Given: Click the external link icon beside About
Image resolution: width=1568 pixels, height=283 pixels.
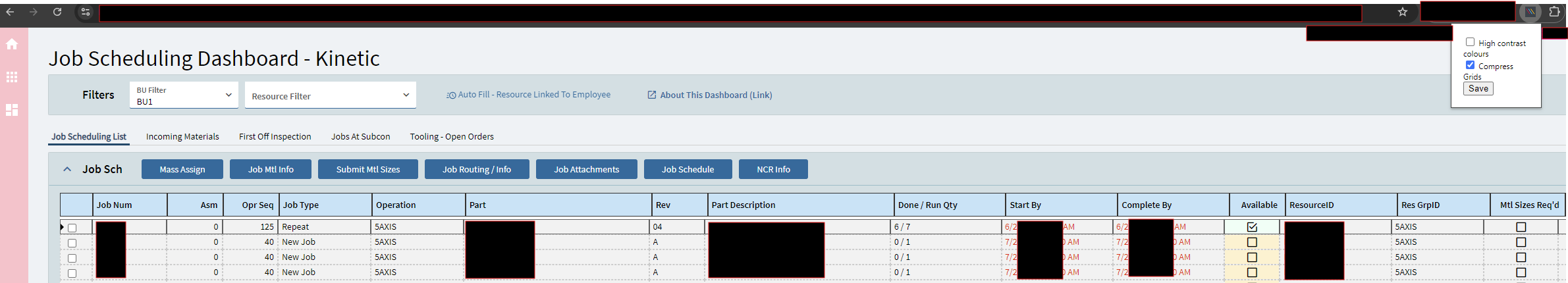Looking at the screenshot, I should coord(651,95).
